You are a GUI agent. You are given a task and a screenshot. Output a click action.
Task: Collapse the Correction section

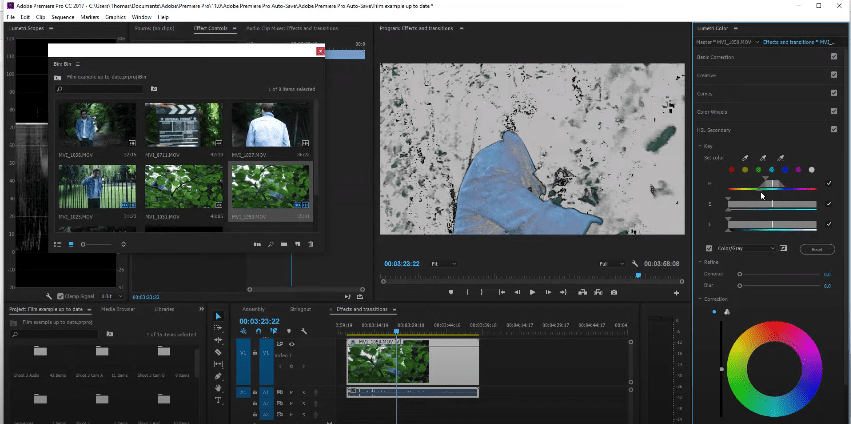coord(700,299)
